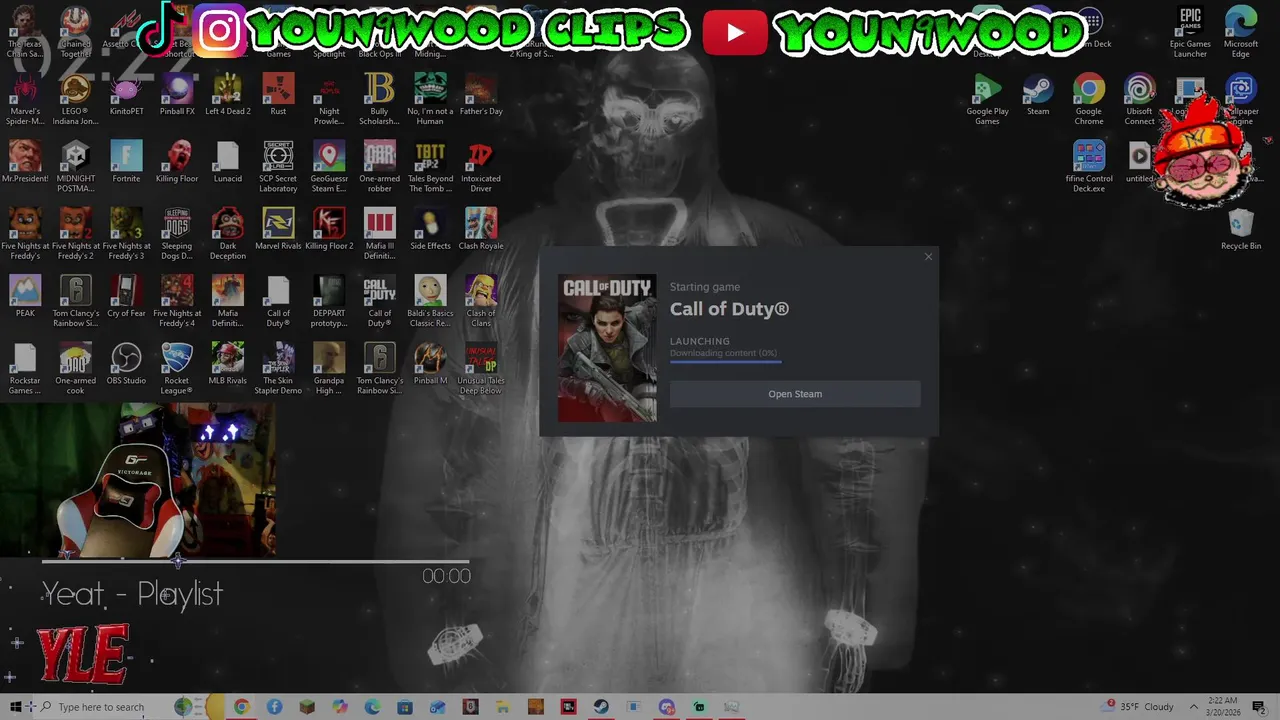Close the Call of Duty launching dialog

click(x=928, y=257)
